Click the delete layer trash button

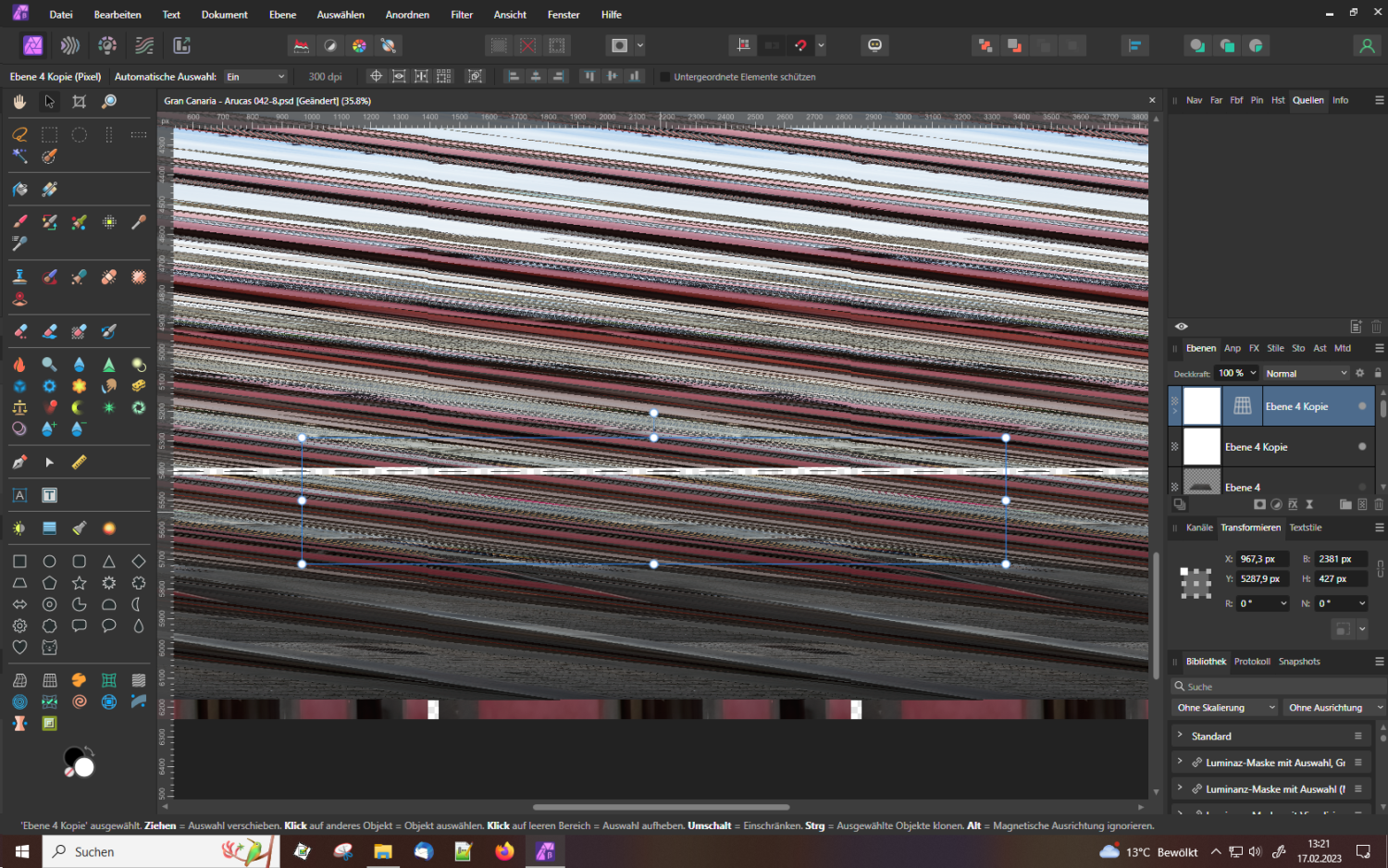pyautogui.click(x=1377, y=504)
